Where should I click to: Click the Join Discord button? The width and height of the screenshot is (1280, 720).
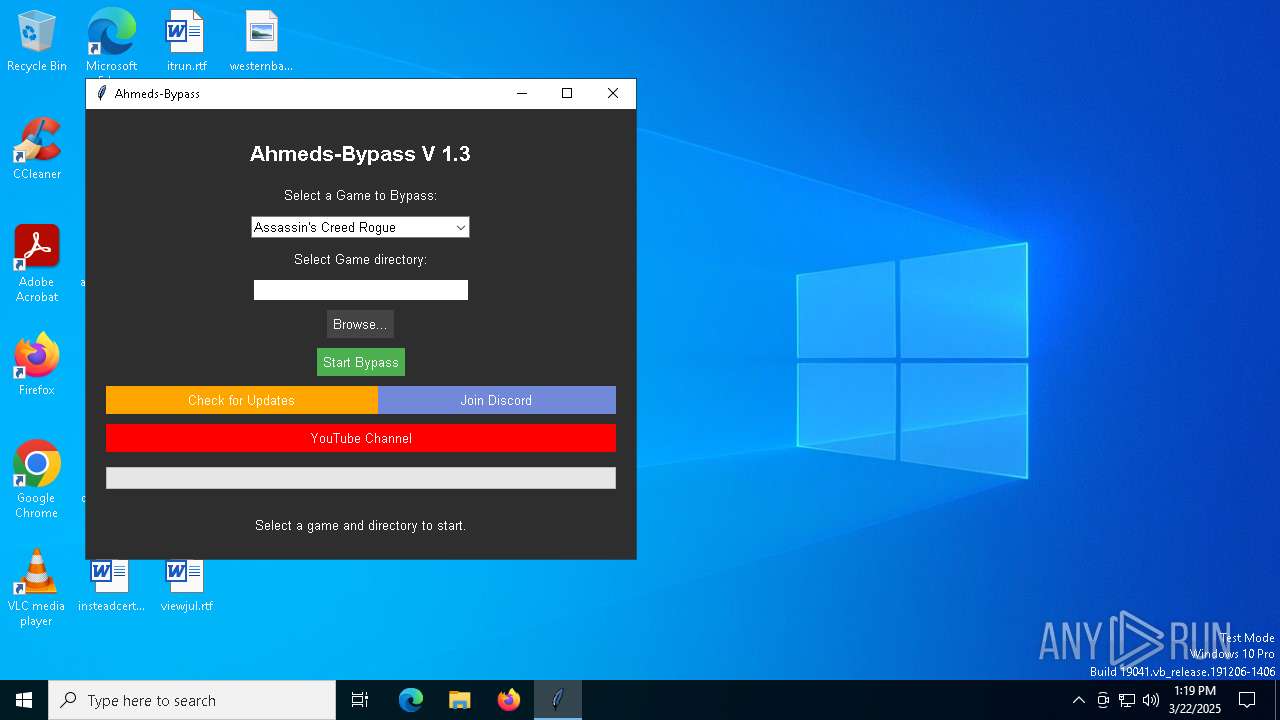pos(496,400)
